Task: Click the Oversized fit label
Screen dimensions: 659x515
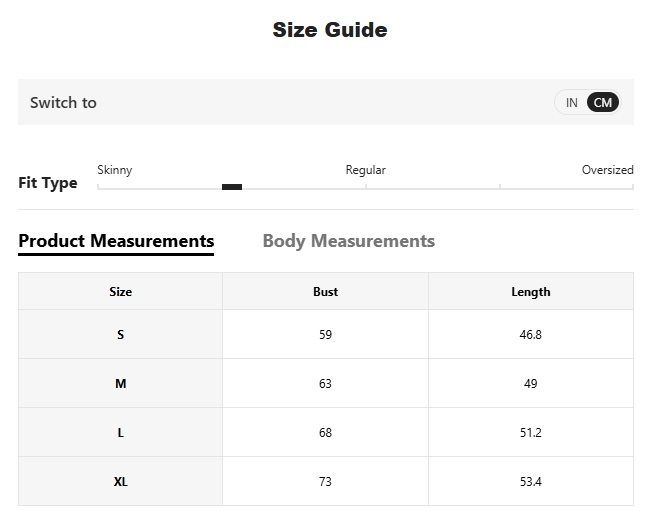Action: pos(607,170)
